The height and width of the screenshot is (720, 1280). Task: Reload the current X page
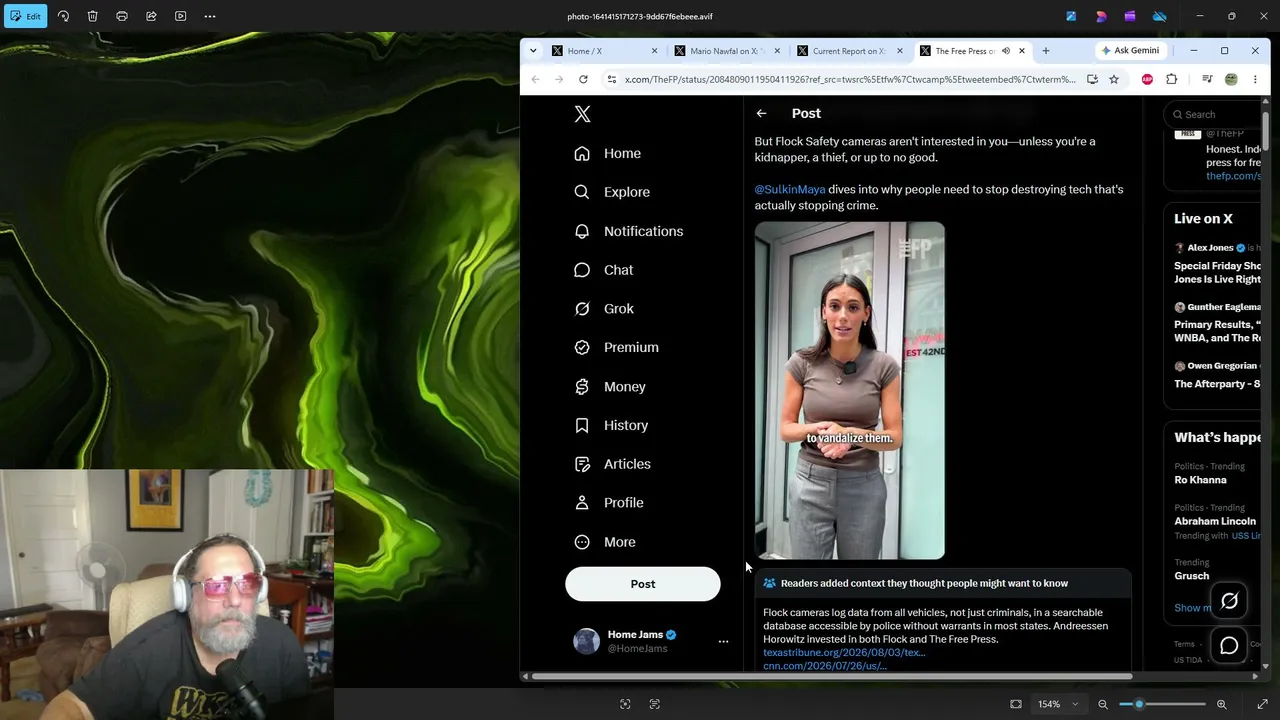click(x=583, y=79)
